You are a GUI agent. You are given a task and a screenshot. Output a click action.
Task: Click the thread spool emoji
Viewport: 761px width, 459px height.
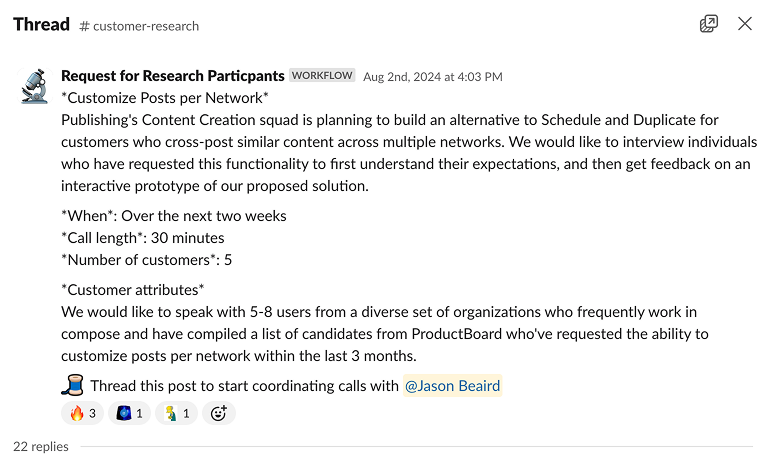72,385
